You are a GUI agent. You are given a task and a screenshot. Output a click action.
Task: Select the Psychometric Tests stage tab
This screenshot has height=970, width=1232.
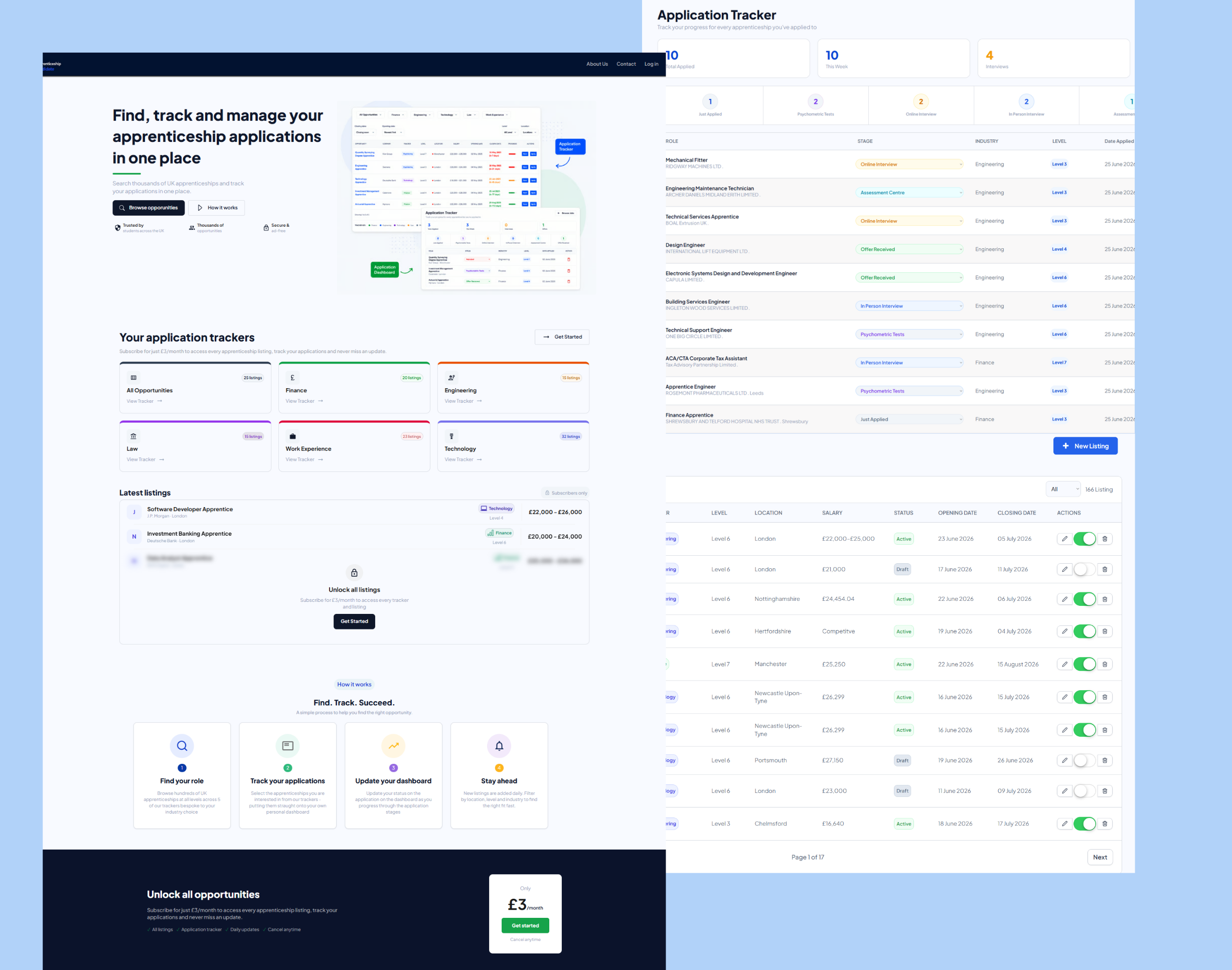coord(816,106)
